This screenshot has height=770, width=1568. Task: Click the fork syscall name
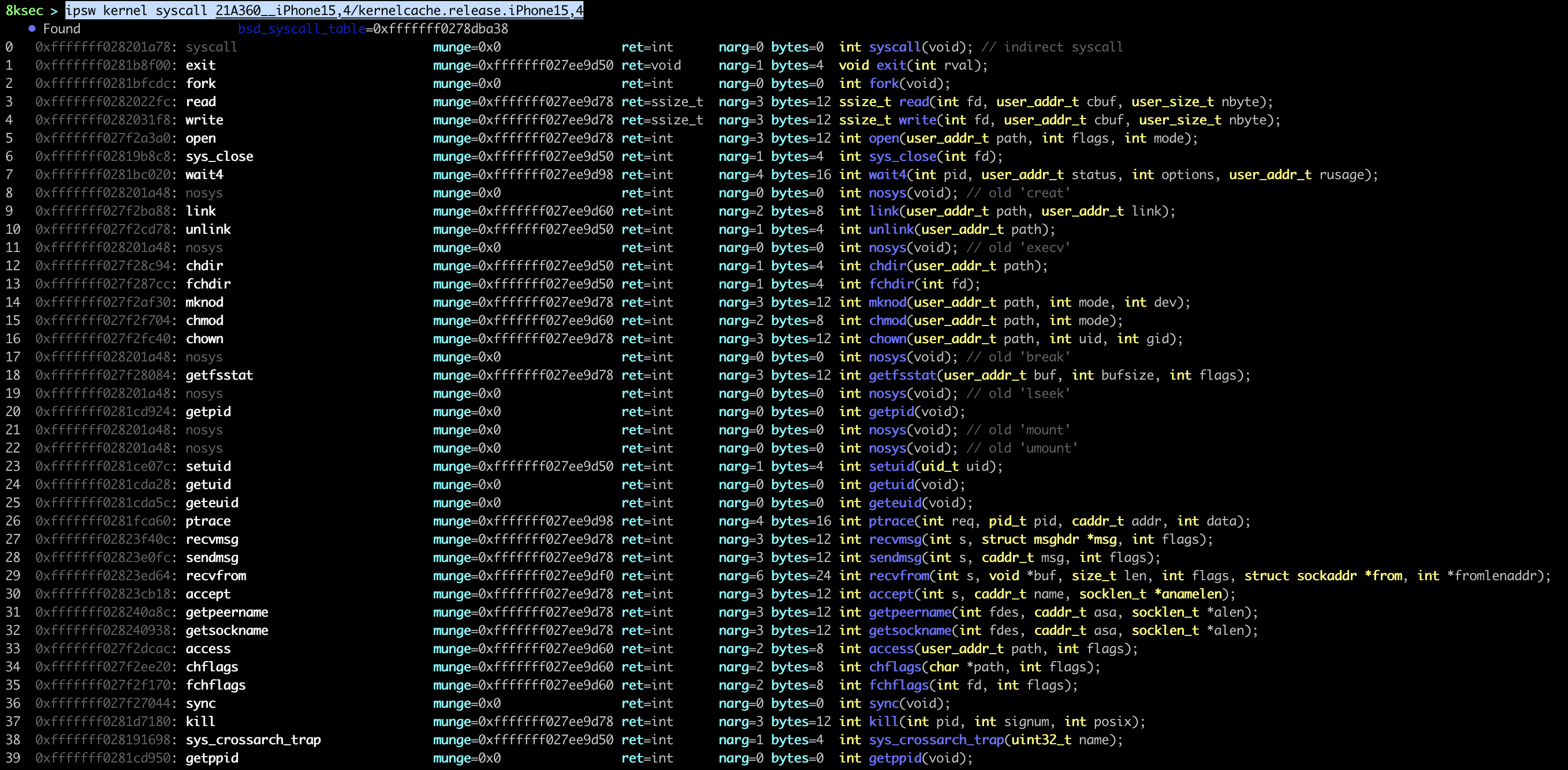pos(200,84)
